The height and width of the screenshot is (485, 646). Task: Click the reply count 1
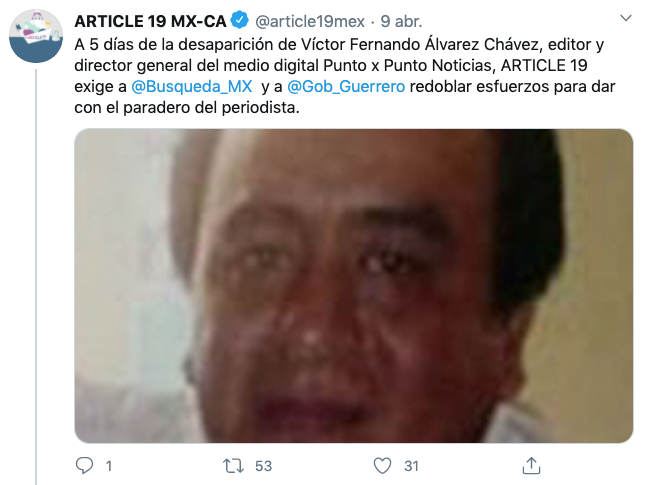tap(109, 466)
